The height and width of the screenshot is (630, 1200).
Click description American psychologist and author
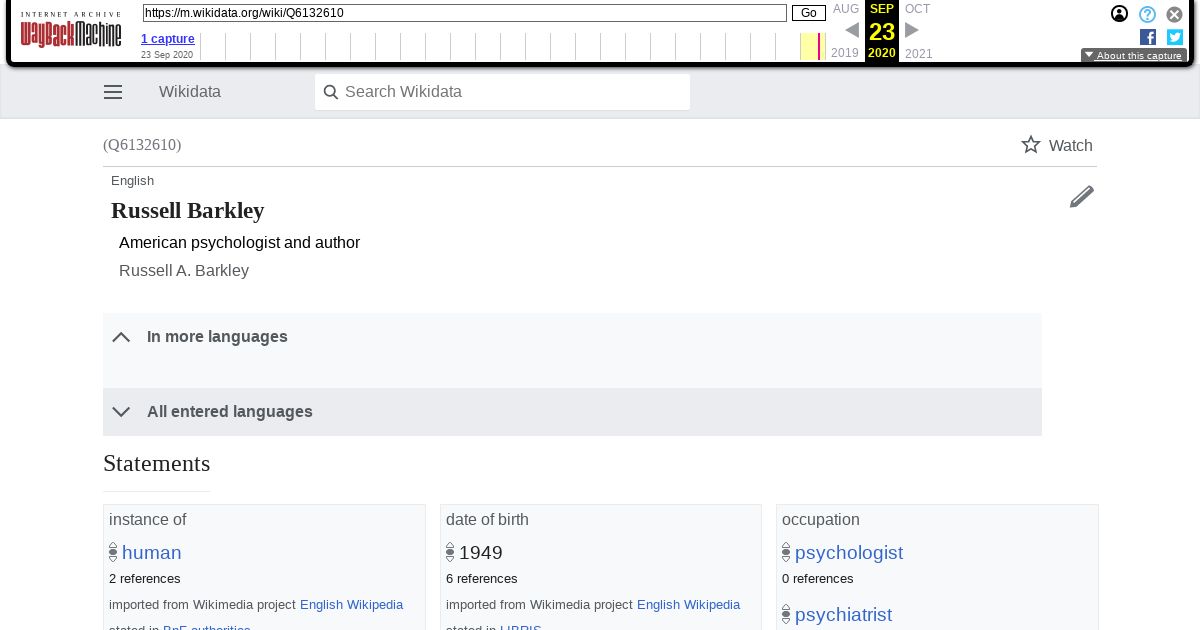click(x=240, y=243)
